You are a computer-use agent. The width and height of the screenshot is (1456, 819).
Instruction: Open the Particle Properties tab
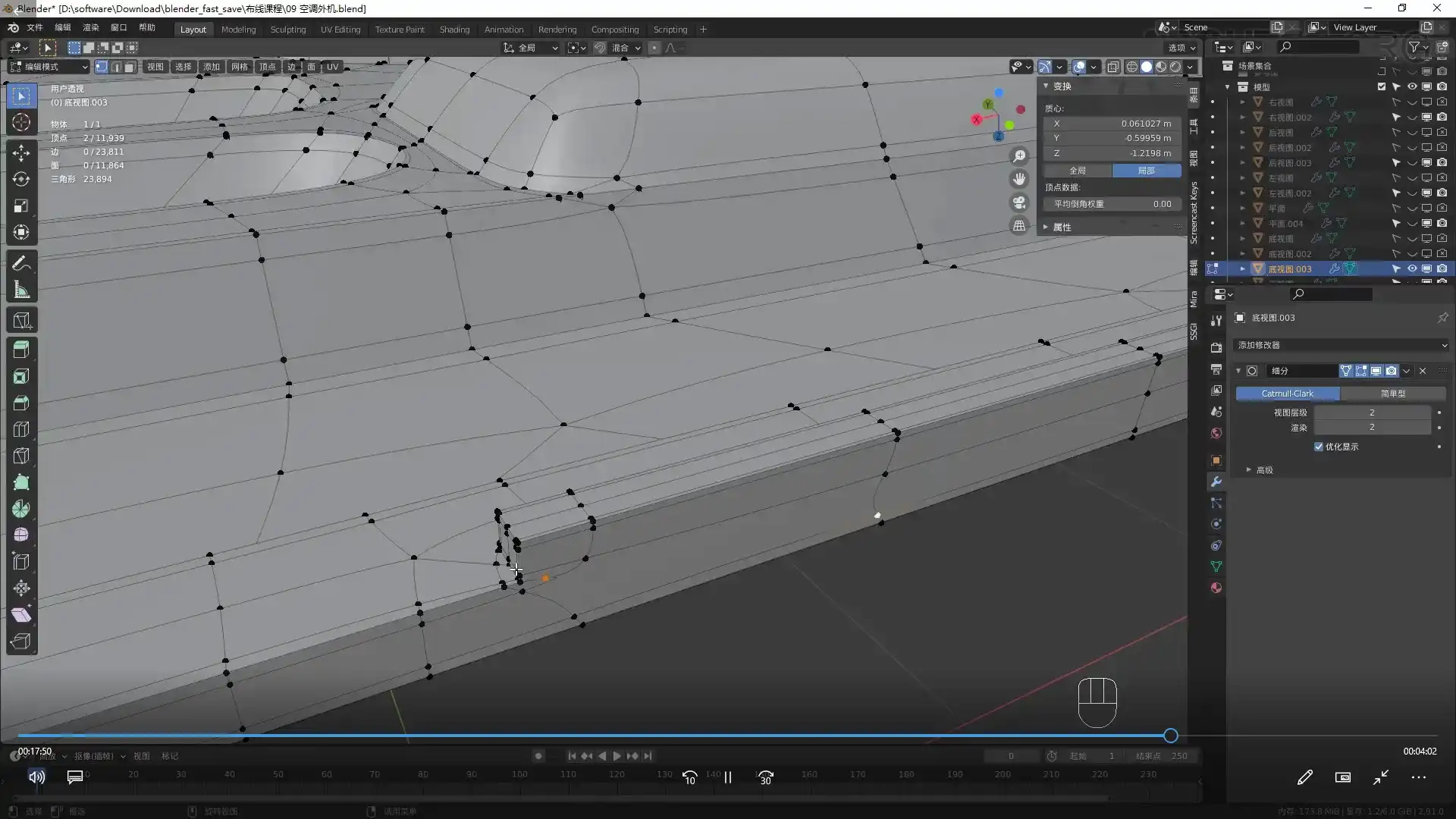coord(1216,503)
